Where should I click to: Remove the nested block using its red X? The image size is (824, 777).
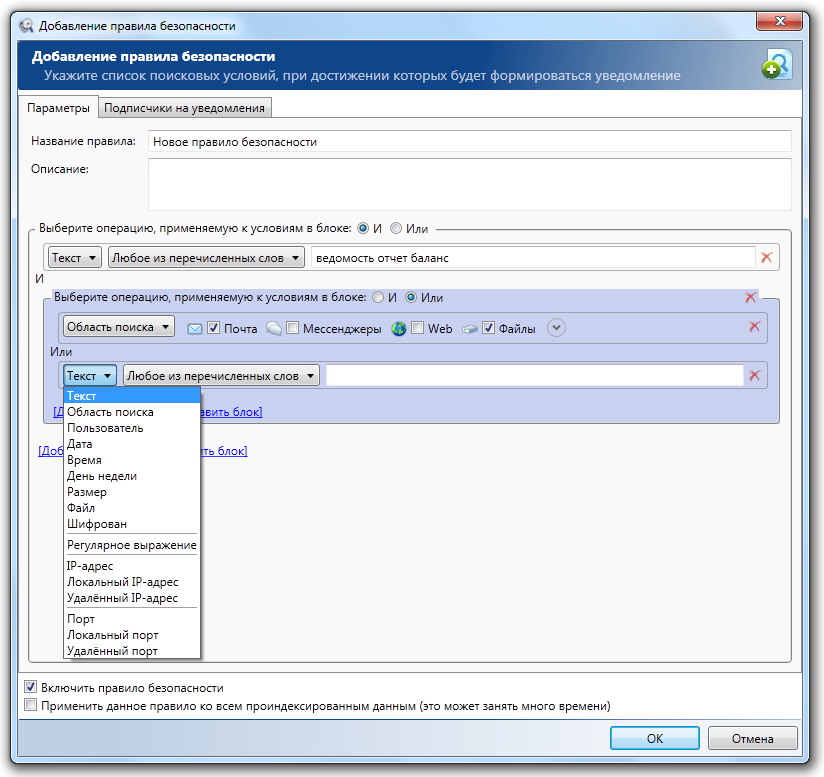click(x=750, y=297)
